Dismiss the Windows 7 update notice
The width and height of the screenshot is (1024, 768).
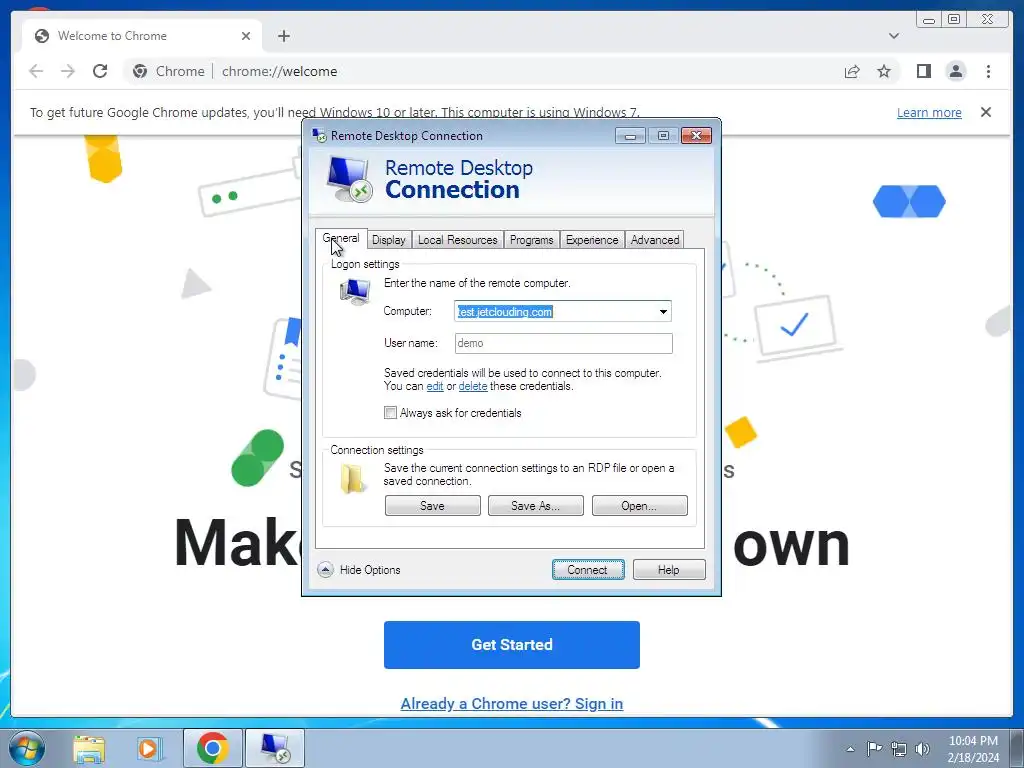coord(985,112)
